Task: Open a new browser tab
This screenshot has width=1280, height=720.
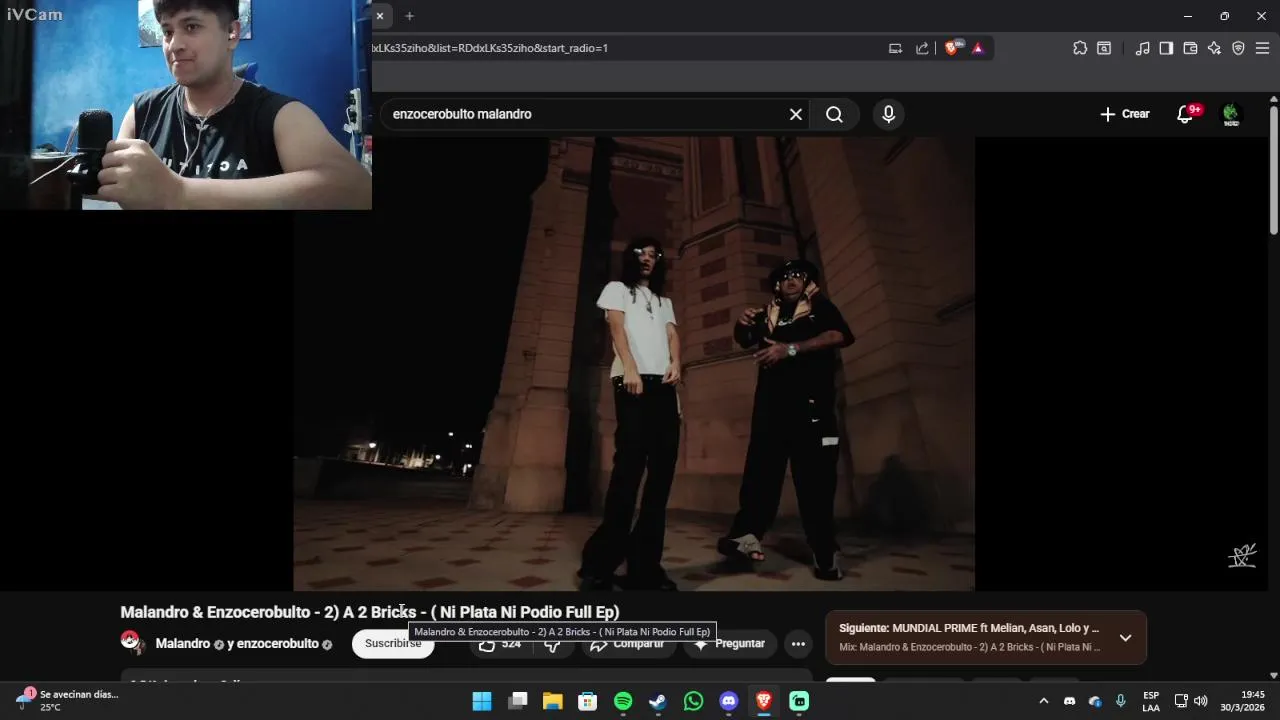Action: coord(409,16)
